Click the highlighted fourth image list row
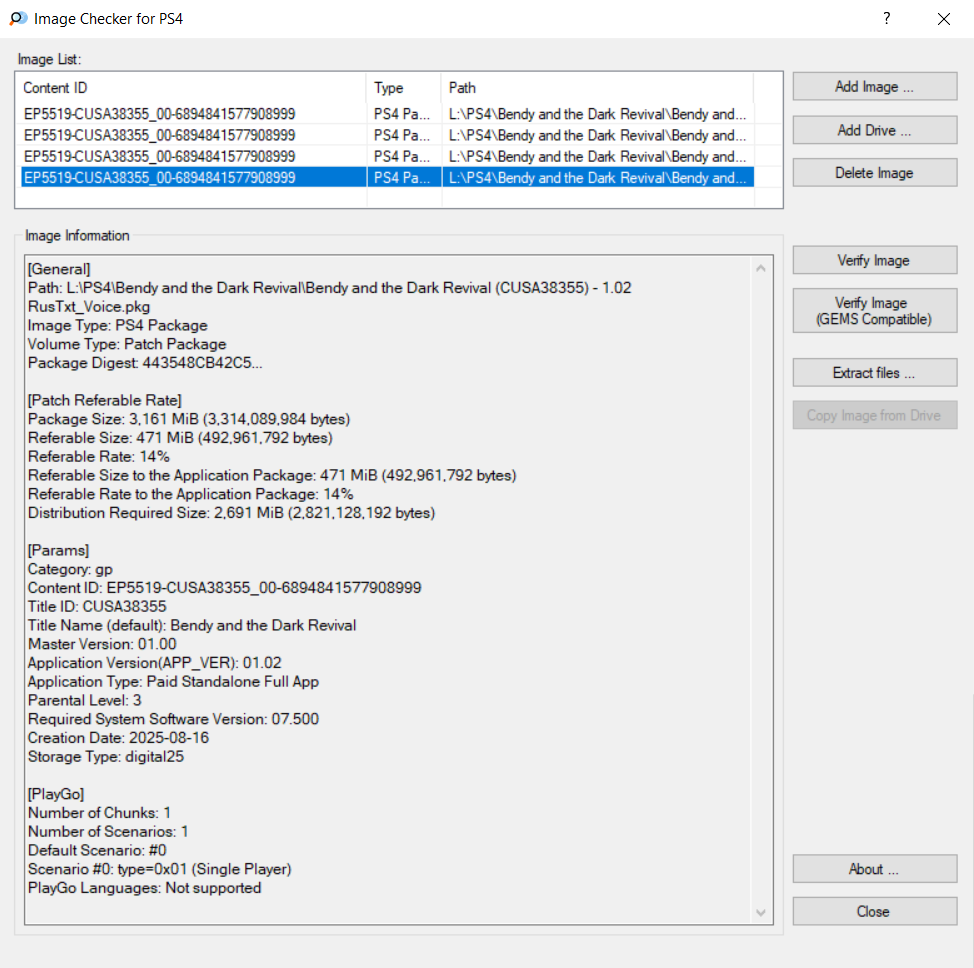The height and width of the screenshot is (968, 974). [160, 178]
